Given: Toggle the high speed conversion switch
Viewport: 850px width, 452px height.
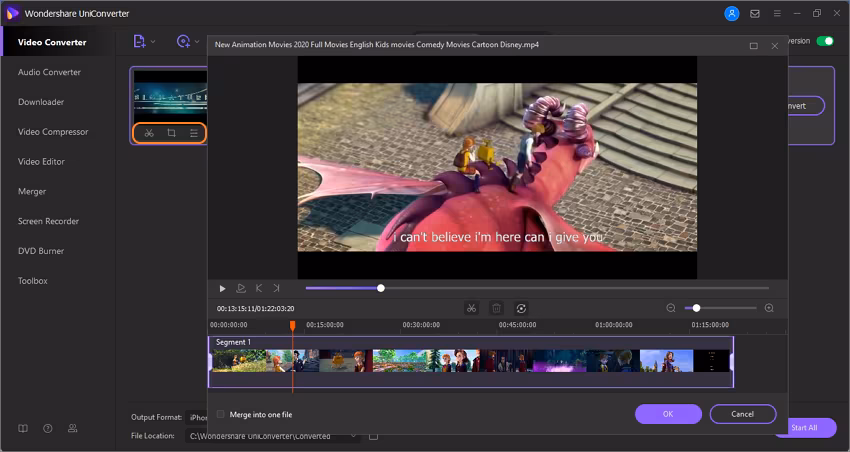Looking at the screenshot, I should tap(825, 41).
